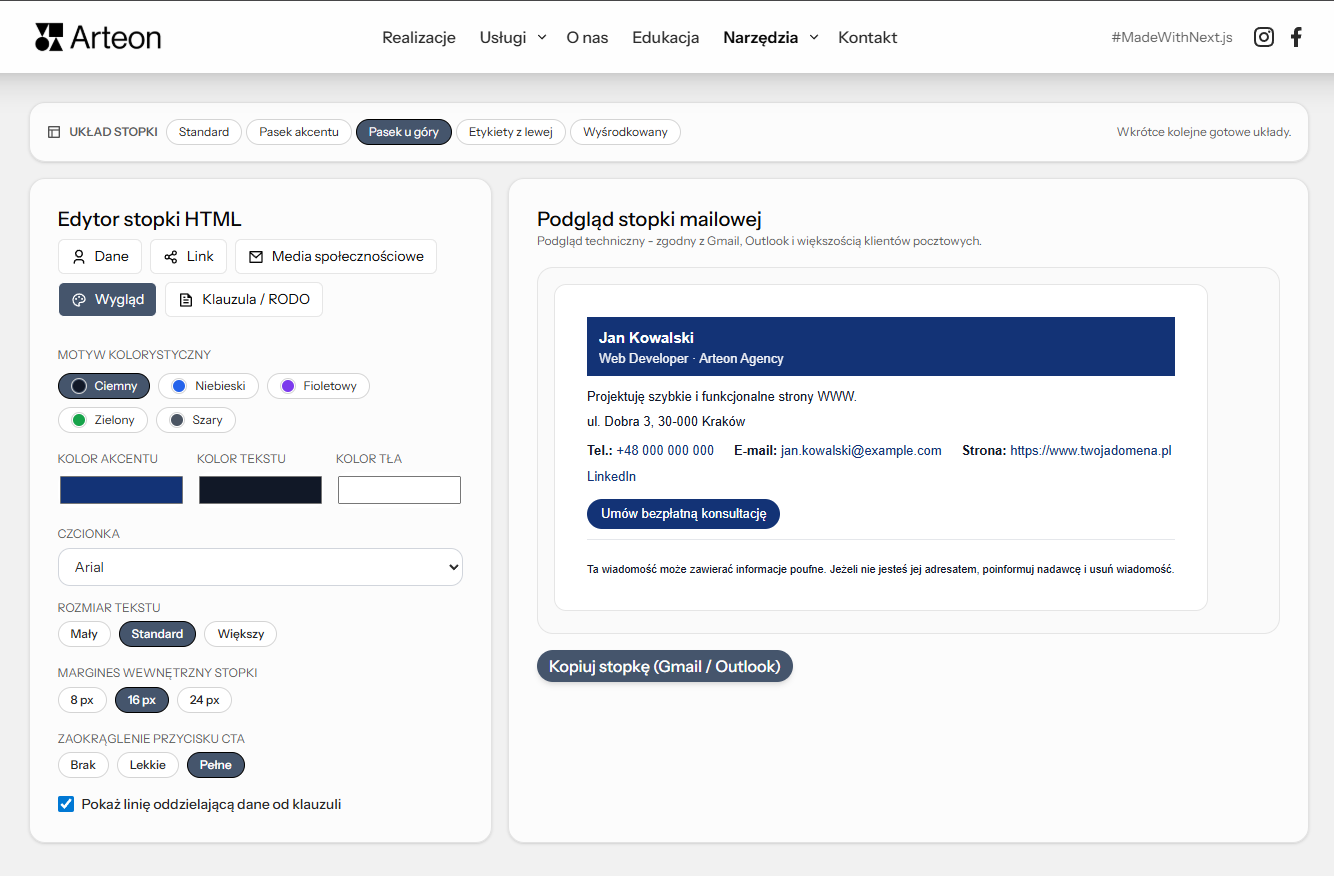Open the Instagram icon in the header
Image resolution: width=1334 pixels, height=876 pixels.
tap(1263, 36)
